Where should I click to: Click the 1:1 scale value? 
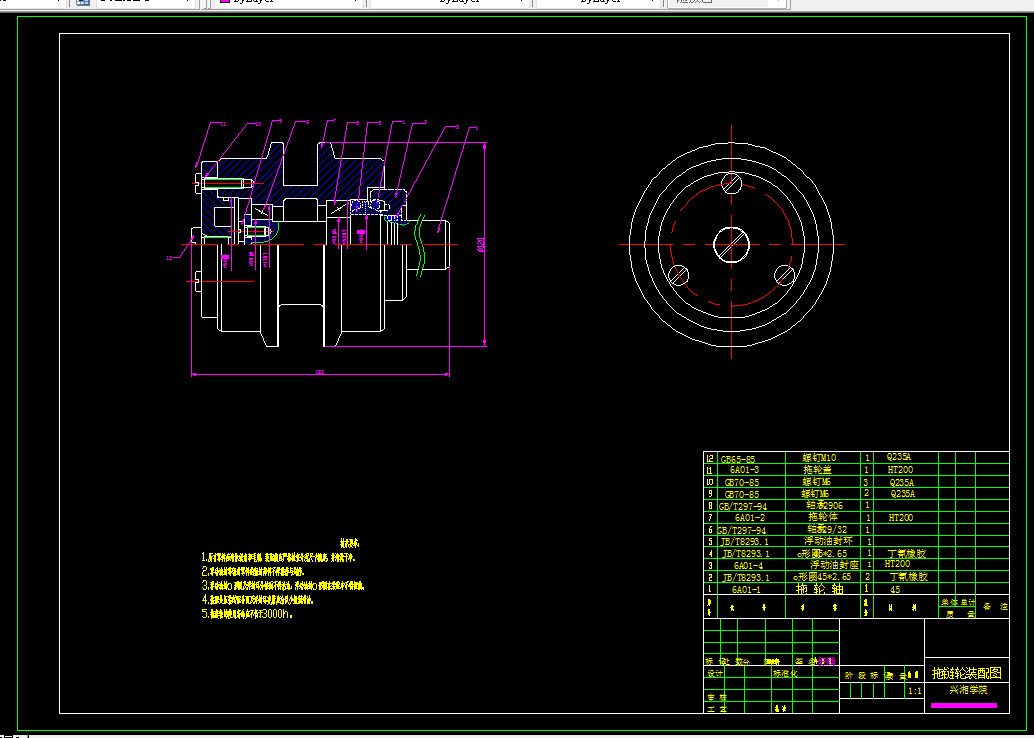pos(915,691)
